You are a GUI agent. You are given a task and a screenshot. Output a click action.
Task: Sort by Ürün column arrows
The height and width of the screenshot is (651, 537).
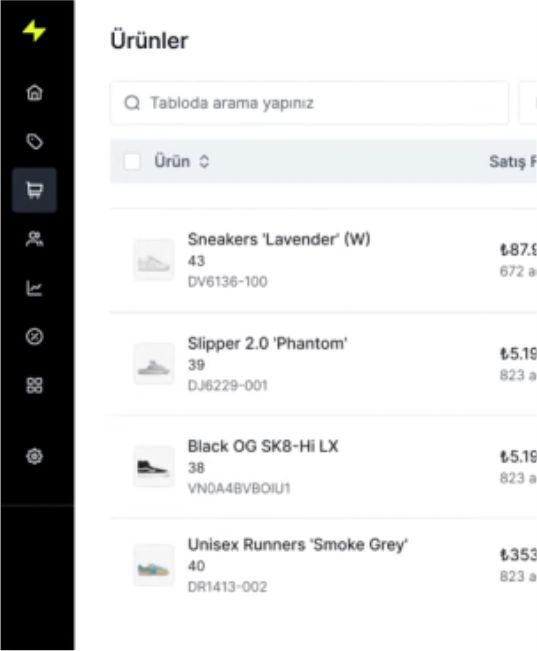[204, 161]
